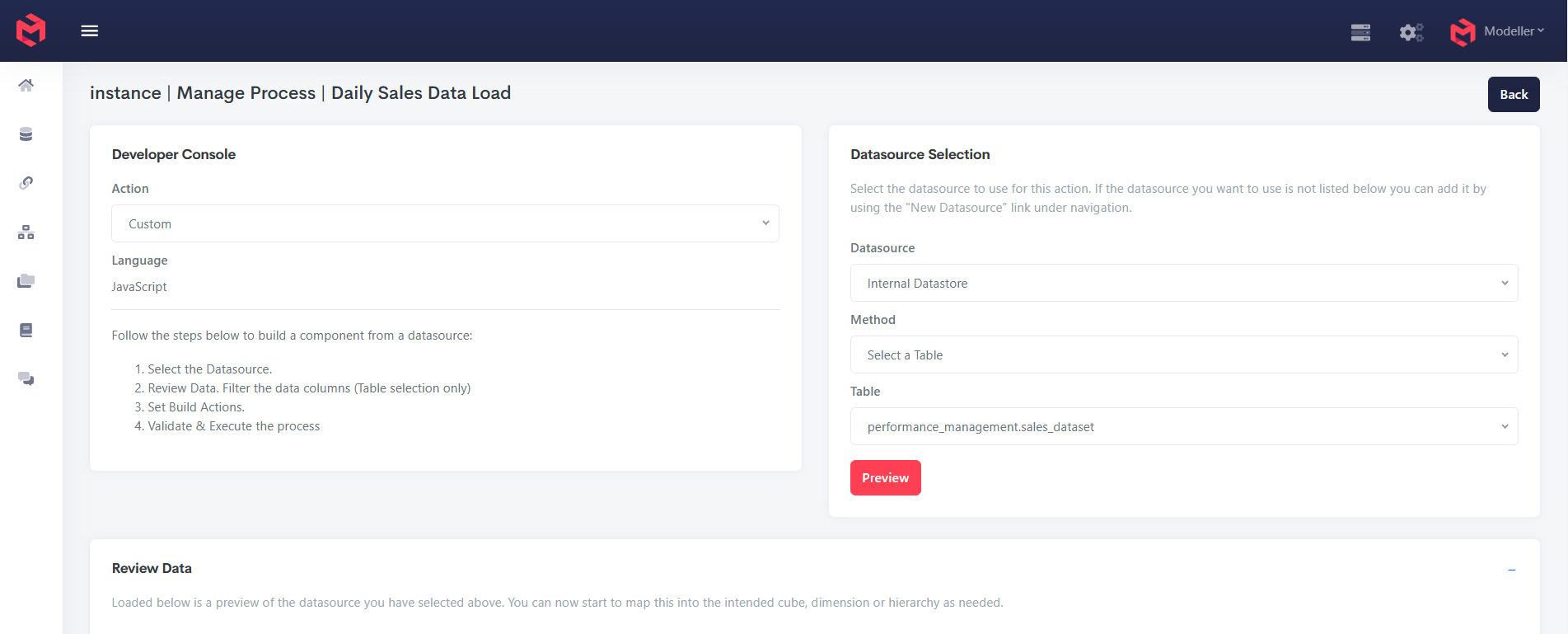The height and width of the screenshot is (634, 1568).
Task: Go to Home via sidebar house icon
Action: (26, 85)
